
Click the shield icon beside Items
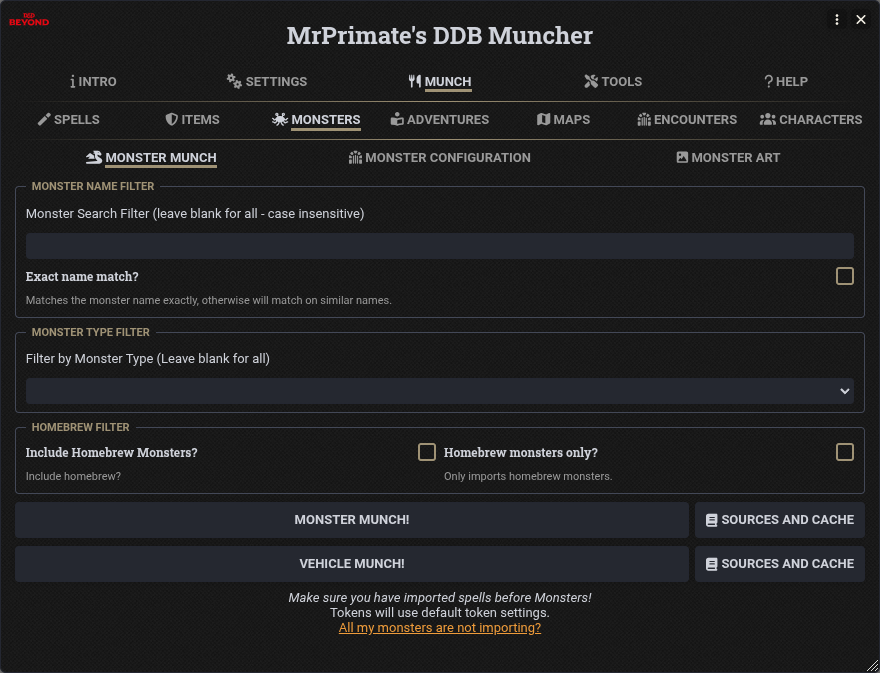[172, 119]
